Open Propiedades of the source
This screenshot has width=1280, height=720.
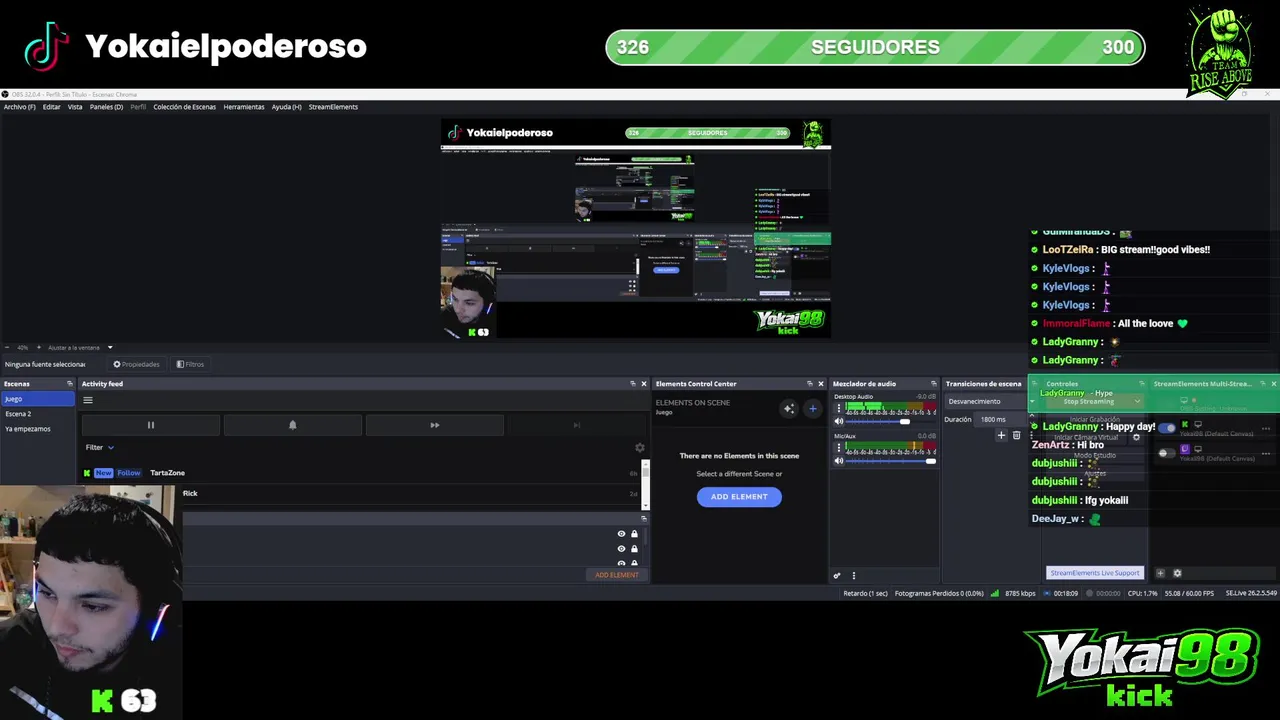pos(136,364)
